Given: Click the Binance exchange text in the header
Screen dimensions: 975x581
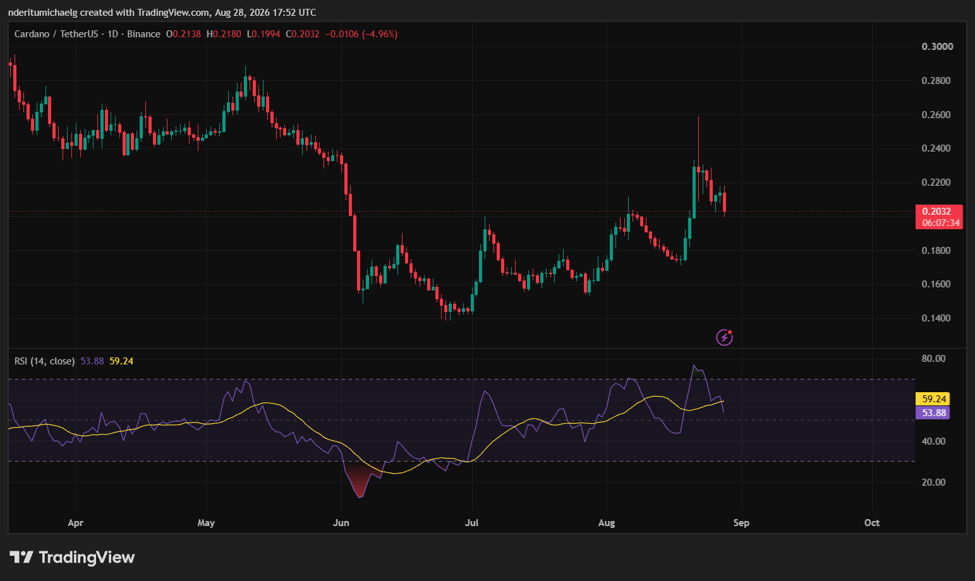Looking at the screenshot, I should tap(144, 34).
